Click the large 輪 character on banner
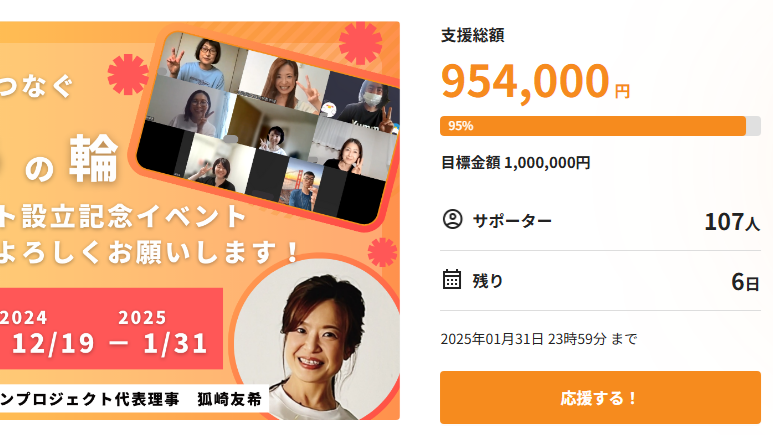This screenshot has width=773, height=435. click(x=94, y=158)
